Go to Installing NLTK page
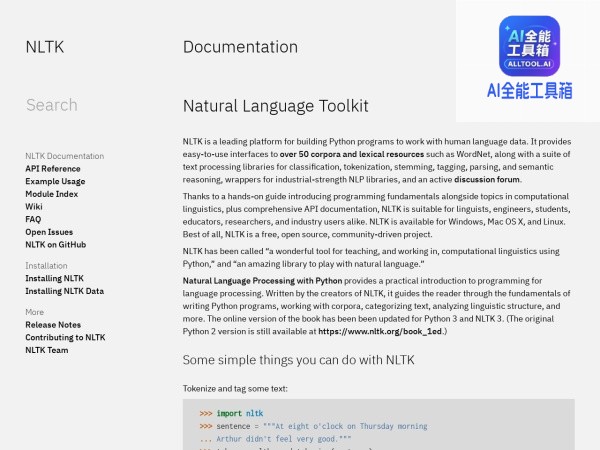Image resolution: width=600 pixels, height=450 pixels. click(x=54, y=278)
